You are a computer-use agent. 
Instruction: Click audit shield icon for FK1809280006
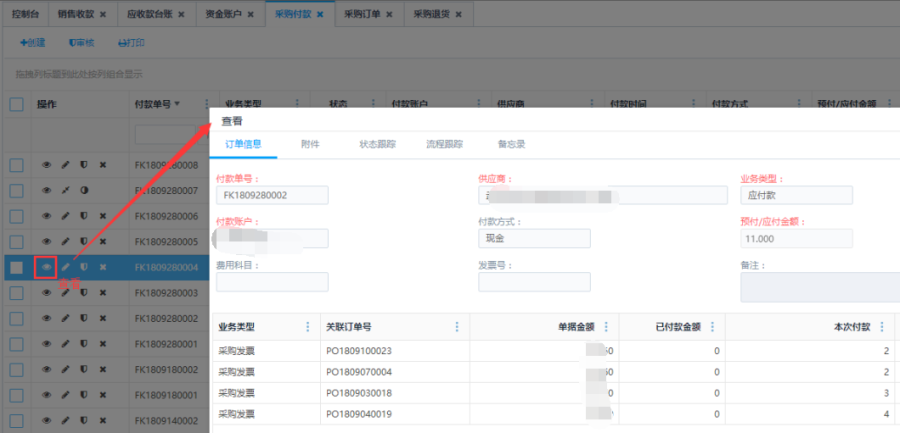(x=84, y=216)
